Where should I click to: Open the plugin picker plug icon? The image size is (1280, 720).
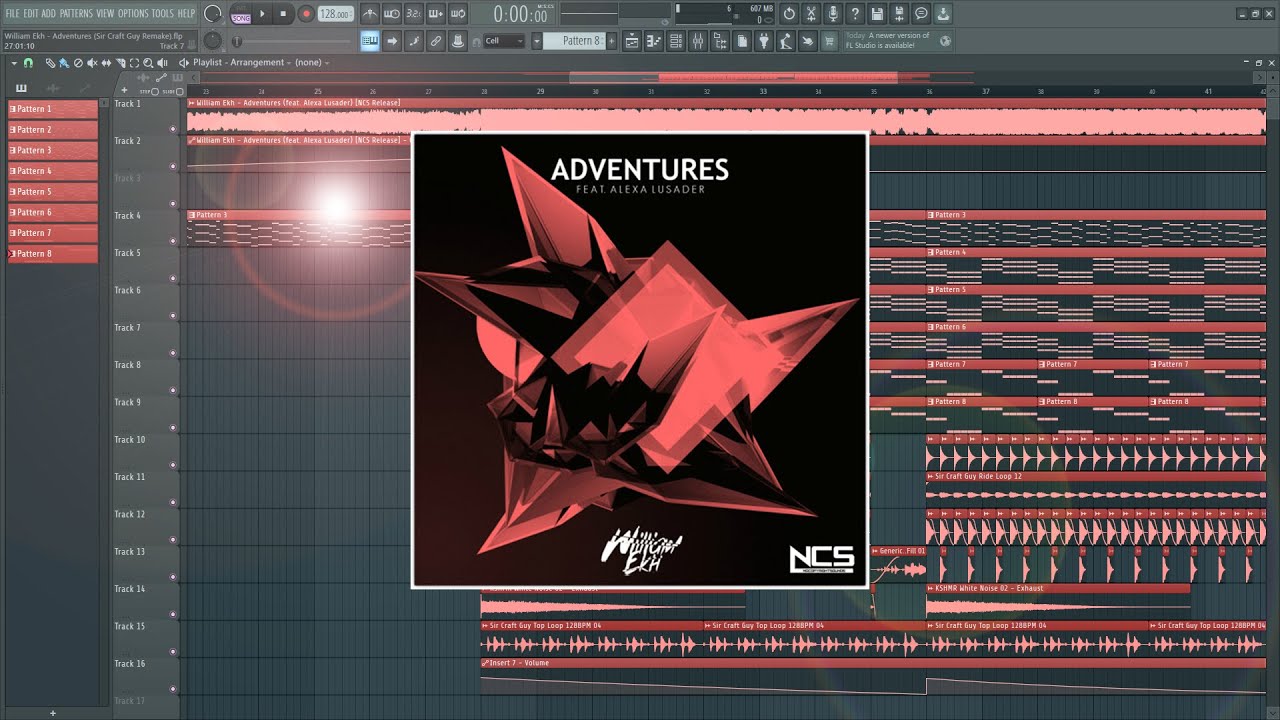tap(764, 40)
